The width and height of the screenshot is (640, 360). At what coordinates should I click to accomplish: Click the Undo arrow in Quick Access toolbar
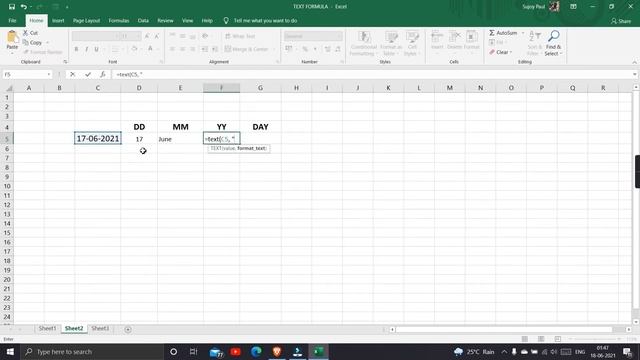pos(24,7)
